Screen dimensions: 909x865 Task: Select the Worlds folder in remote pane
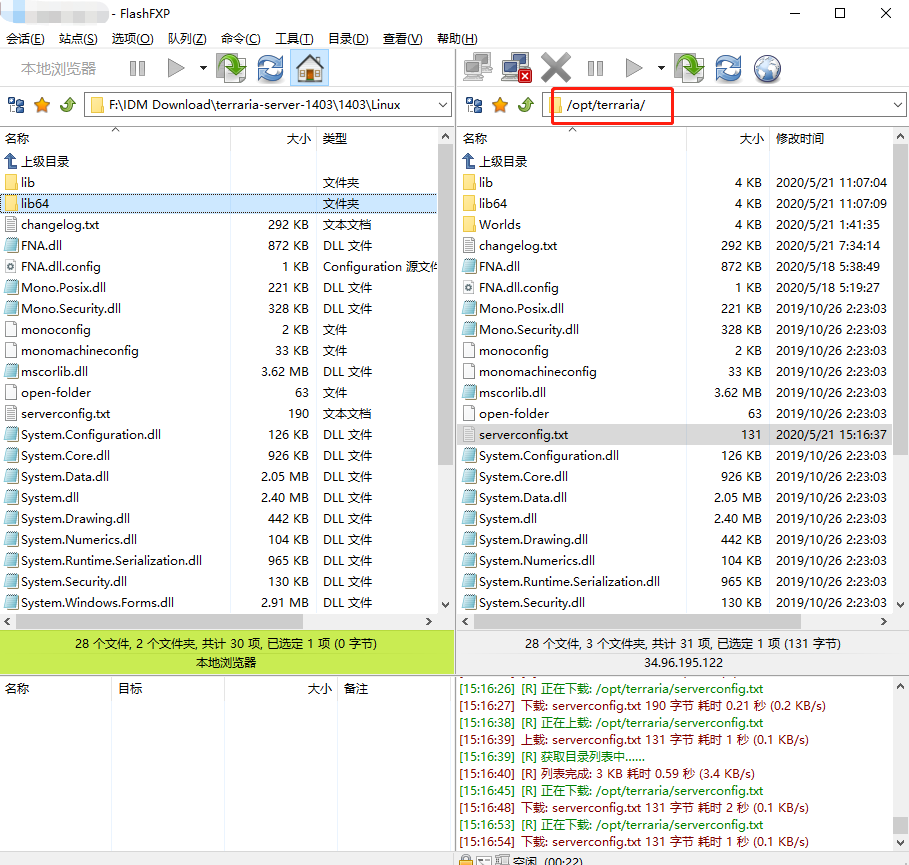pyautogui.click(x=675, y=224)
